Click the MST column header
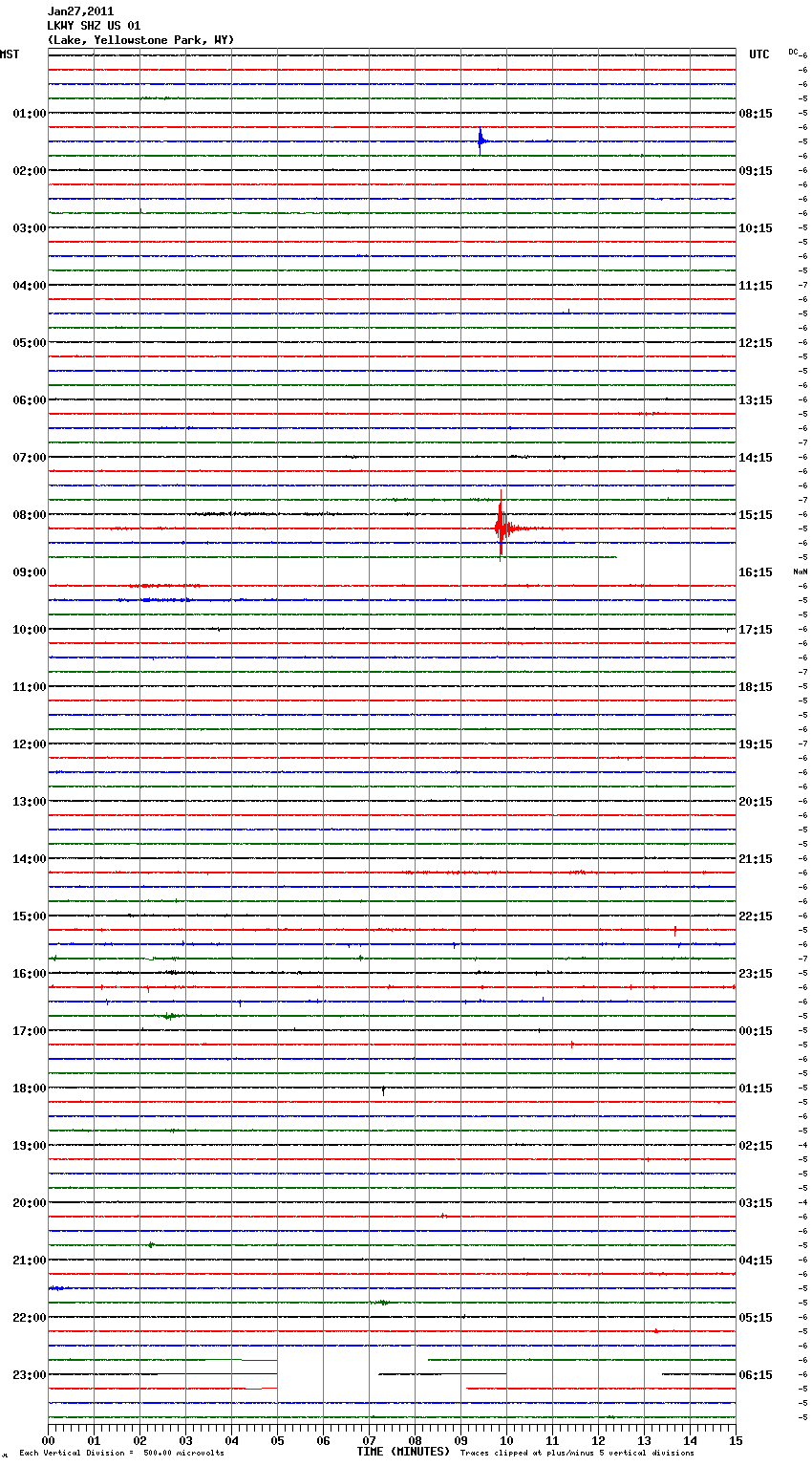 10,54
